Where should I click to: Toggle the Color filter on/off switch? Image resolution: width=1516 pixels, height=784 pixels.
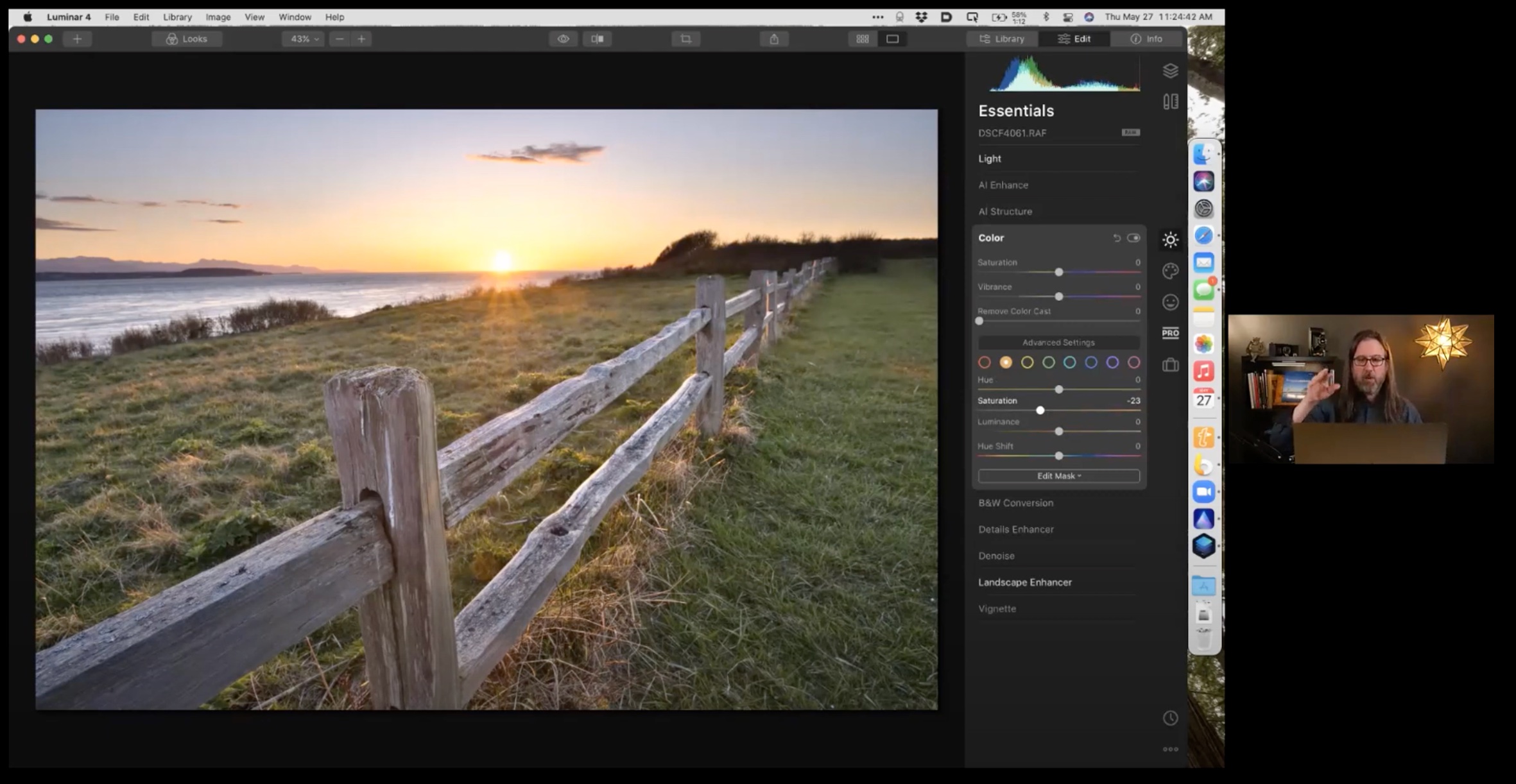tap(1133, 237)
